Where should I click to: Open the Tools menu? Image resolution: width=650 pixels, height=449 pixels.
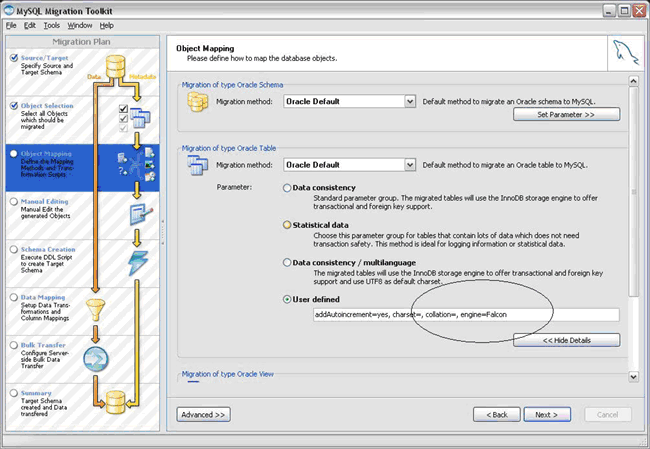coord(52,26)
